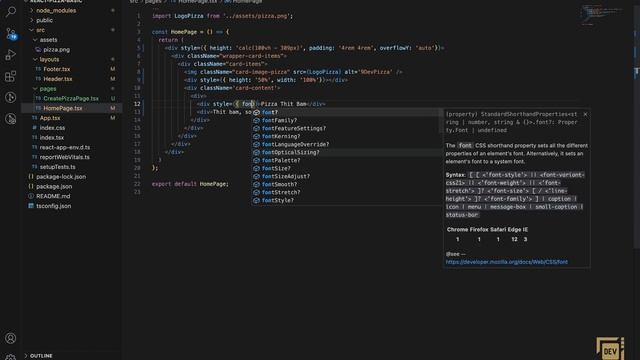Open reportWebVitals.ts in the explorer
The height and width of the screenshot is (360, 640).
pyautogui.click(x=71, y=157)
